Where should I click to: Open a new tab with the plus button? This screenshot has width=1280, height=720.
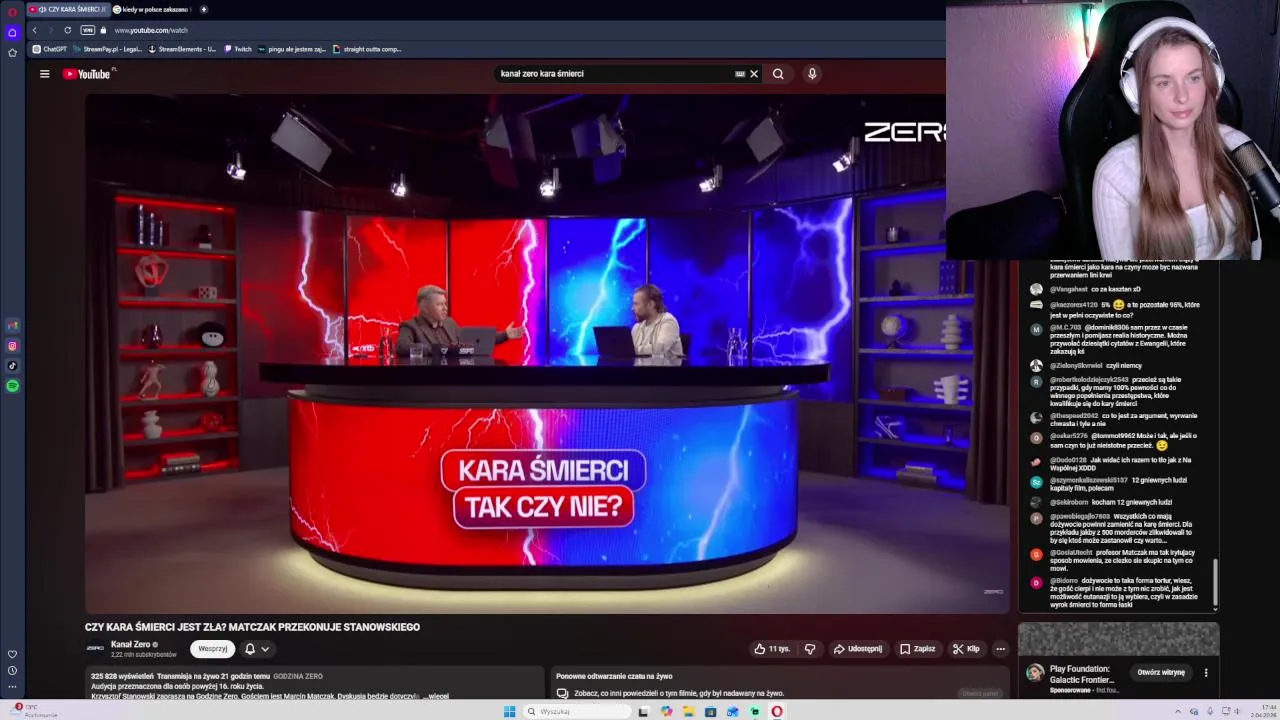(204, 9)
